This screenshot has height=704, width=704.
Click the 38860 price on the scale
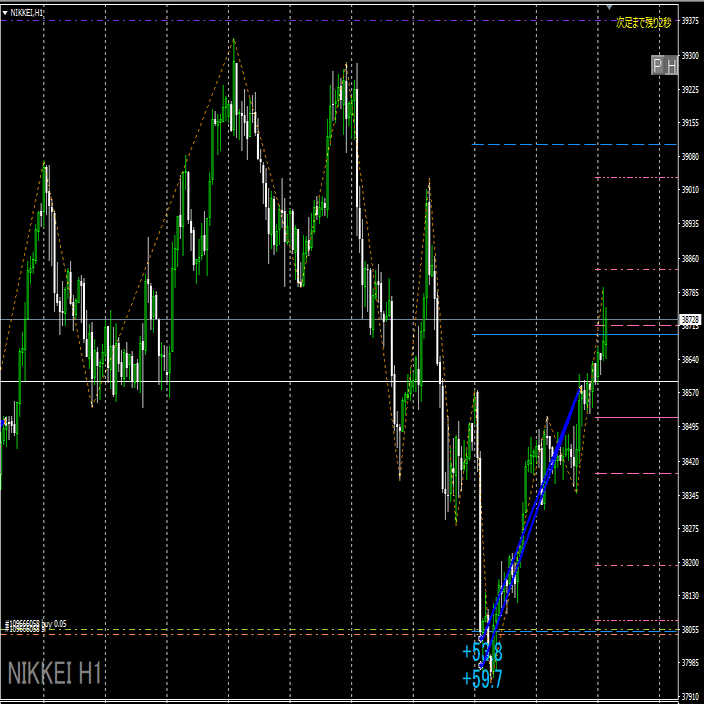(x=691, y=259)
